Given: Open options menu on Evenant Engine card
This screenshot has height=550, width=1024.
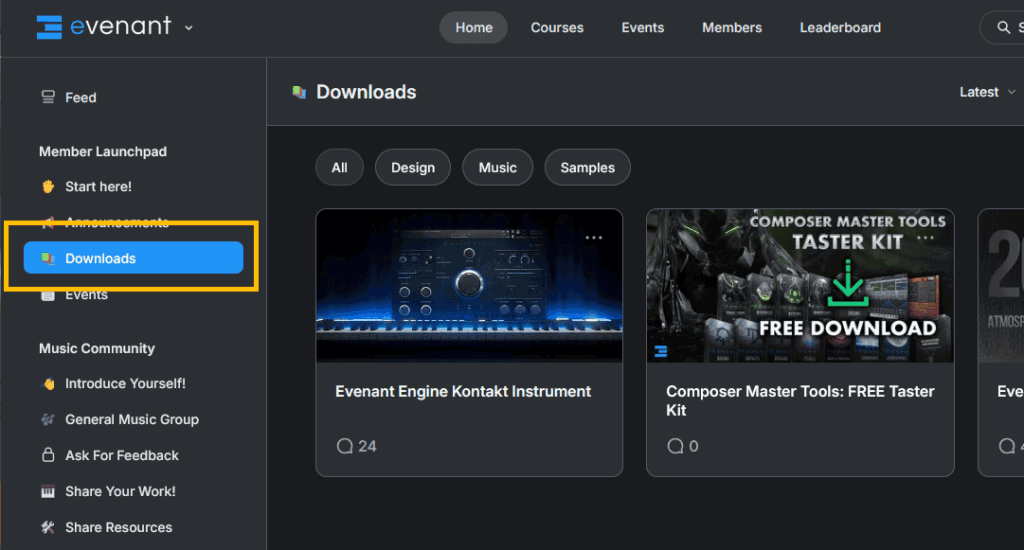Looking at the screenshot, I should click(594, 238).
